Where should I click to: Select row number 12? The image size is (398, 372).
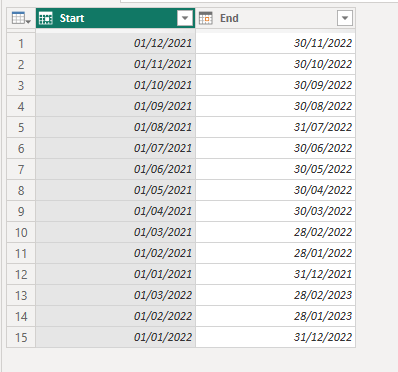pyautogui.click(x=21, y=274)
